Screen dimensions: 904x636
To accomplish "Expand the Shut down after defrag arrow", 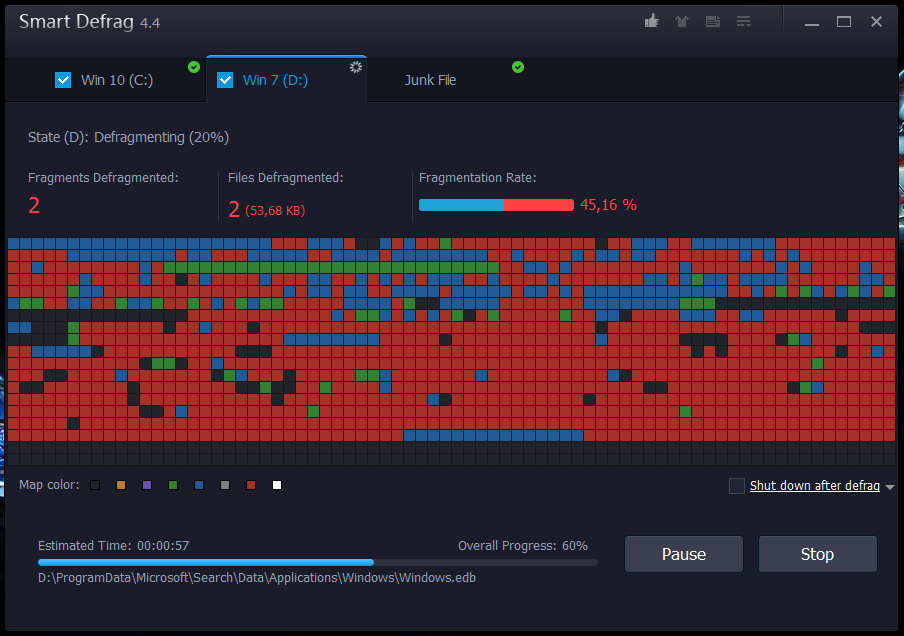I will pyautogui.click(x=890, y=487).
